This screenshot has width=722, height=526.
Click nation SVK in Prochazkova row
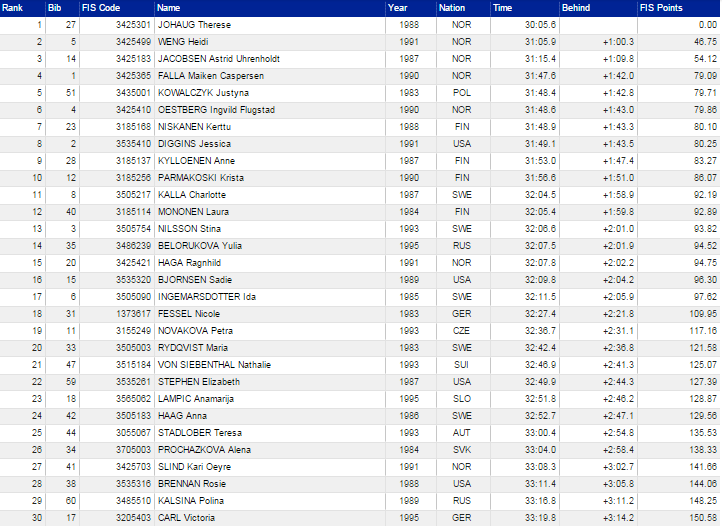coord(461,451)
